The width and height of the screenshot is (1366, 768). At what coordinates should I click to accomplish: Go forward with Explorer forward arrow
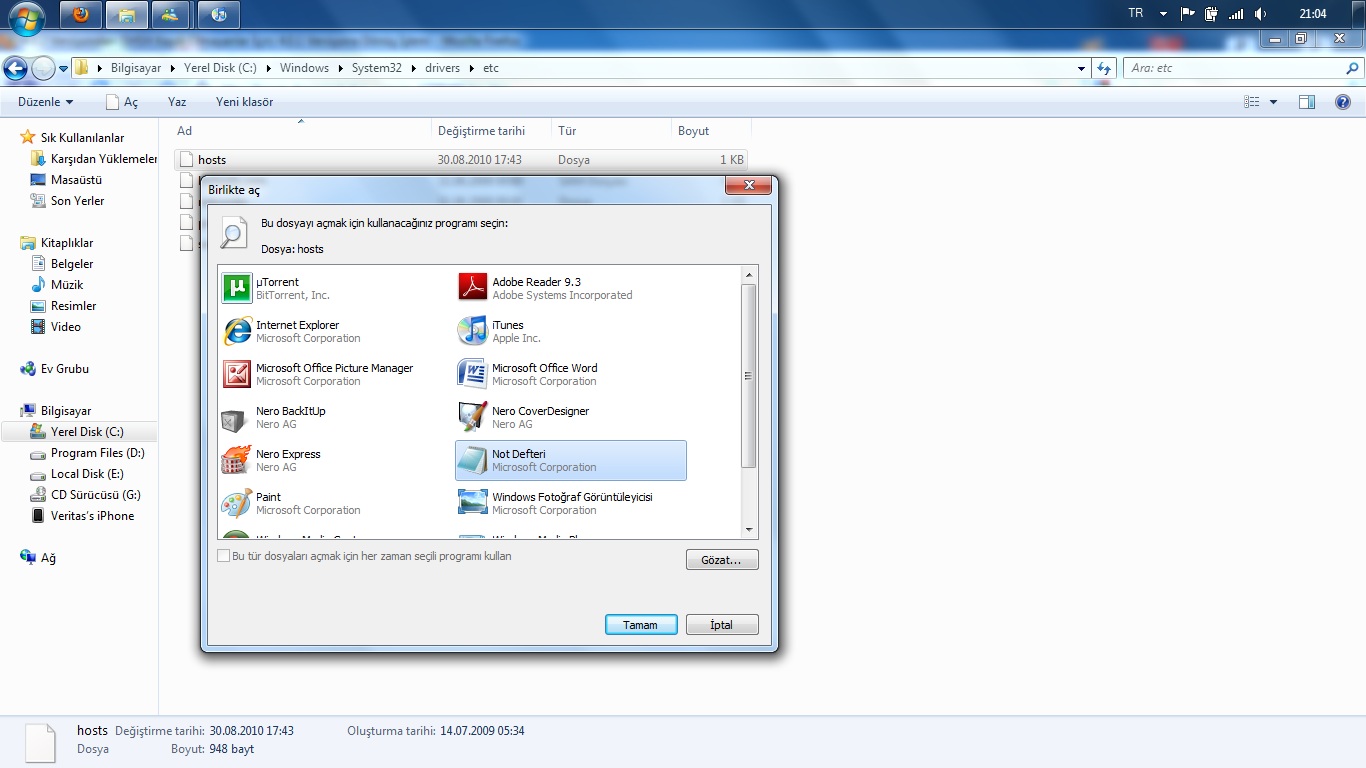[43, 68]
